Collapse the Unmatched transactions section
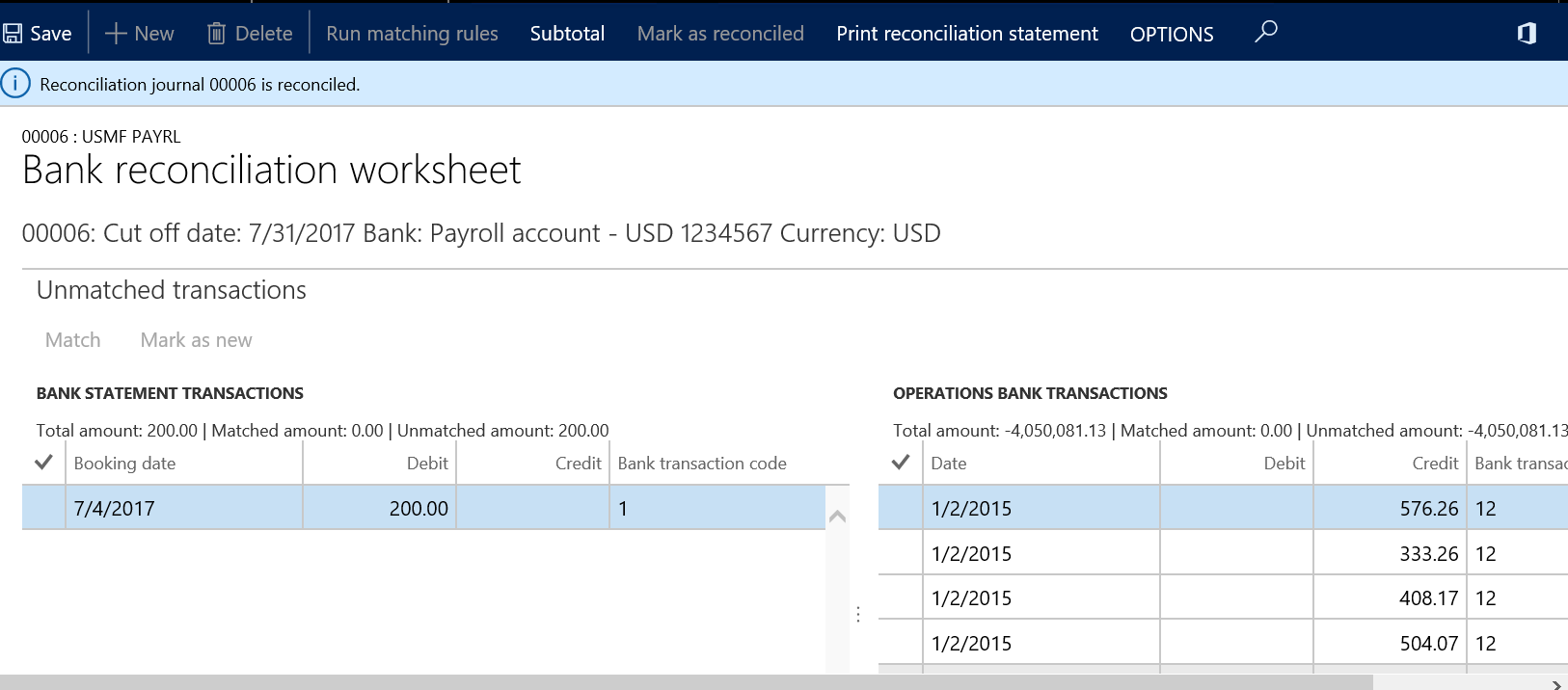Image resolution: width=1568 pixels, height=690 pixels. point(172,290)
